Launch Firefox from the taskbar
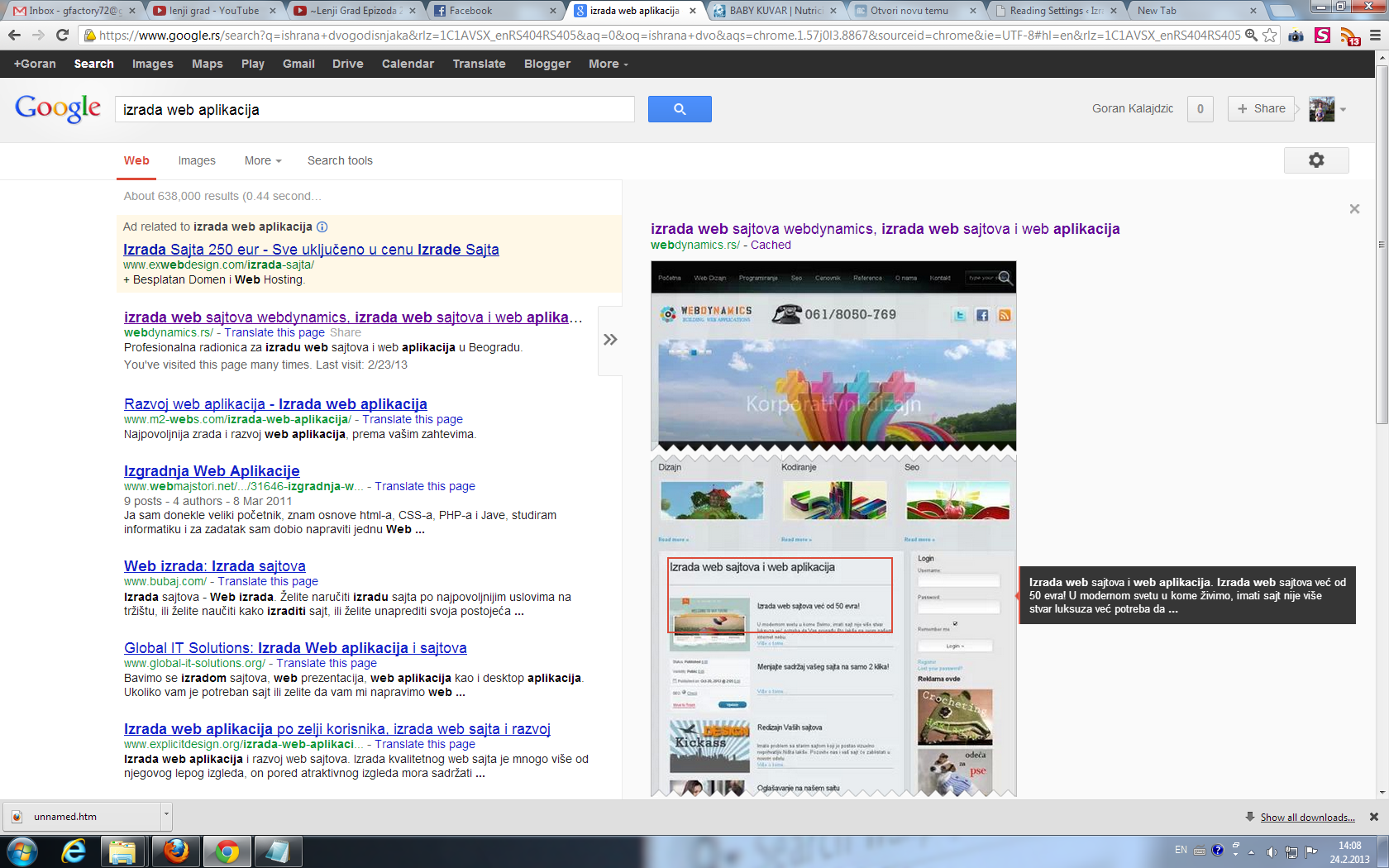The image size is (1389, 868). point(175,851)
